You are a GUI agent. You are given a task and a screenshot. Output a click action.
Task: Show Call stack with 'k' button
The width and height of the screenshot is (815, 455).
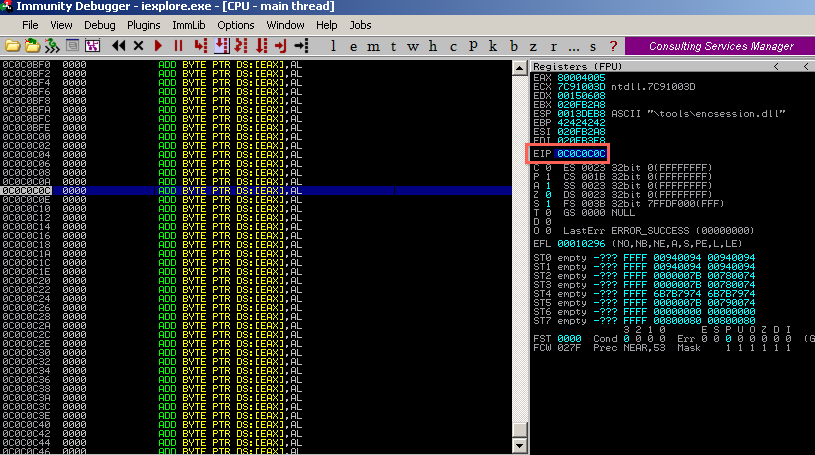493,46
